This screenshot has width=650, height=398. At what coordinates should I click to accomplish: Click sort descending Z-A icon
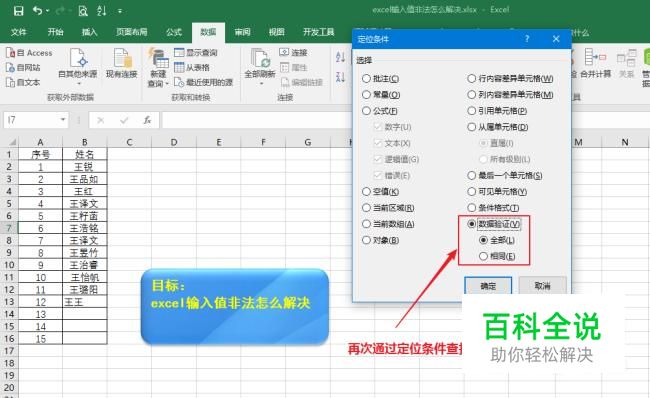point(340,77)
